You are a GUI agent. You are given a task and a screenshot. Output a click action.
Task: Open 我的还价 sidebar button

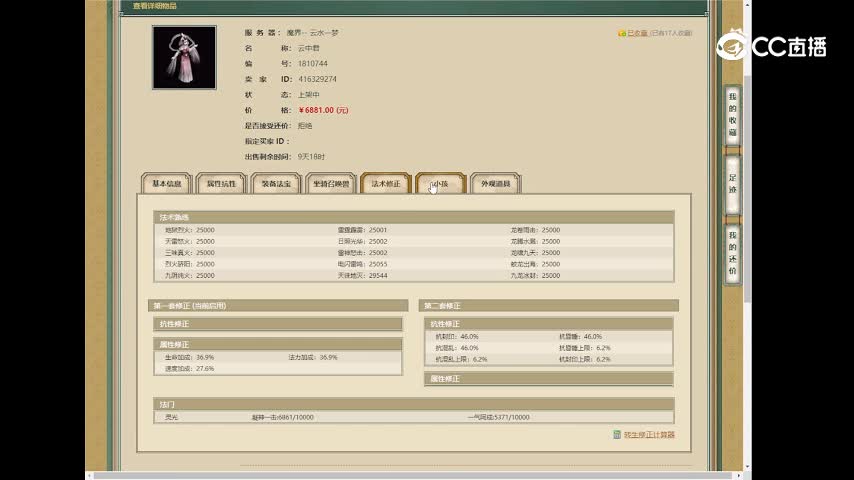(x=732, y=257)
